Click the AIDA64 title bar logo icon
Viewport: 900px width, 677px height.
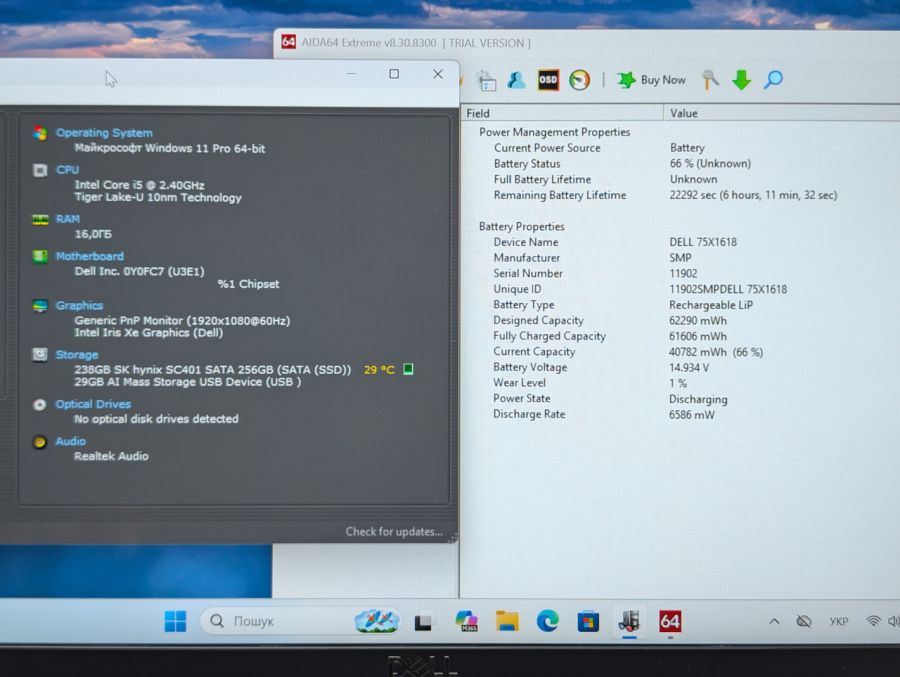pyautogui.click(x=289, y=42)
